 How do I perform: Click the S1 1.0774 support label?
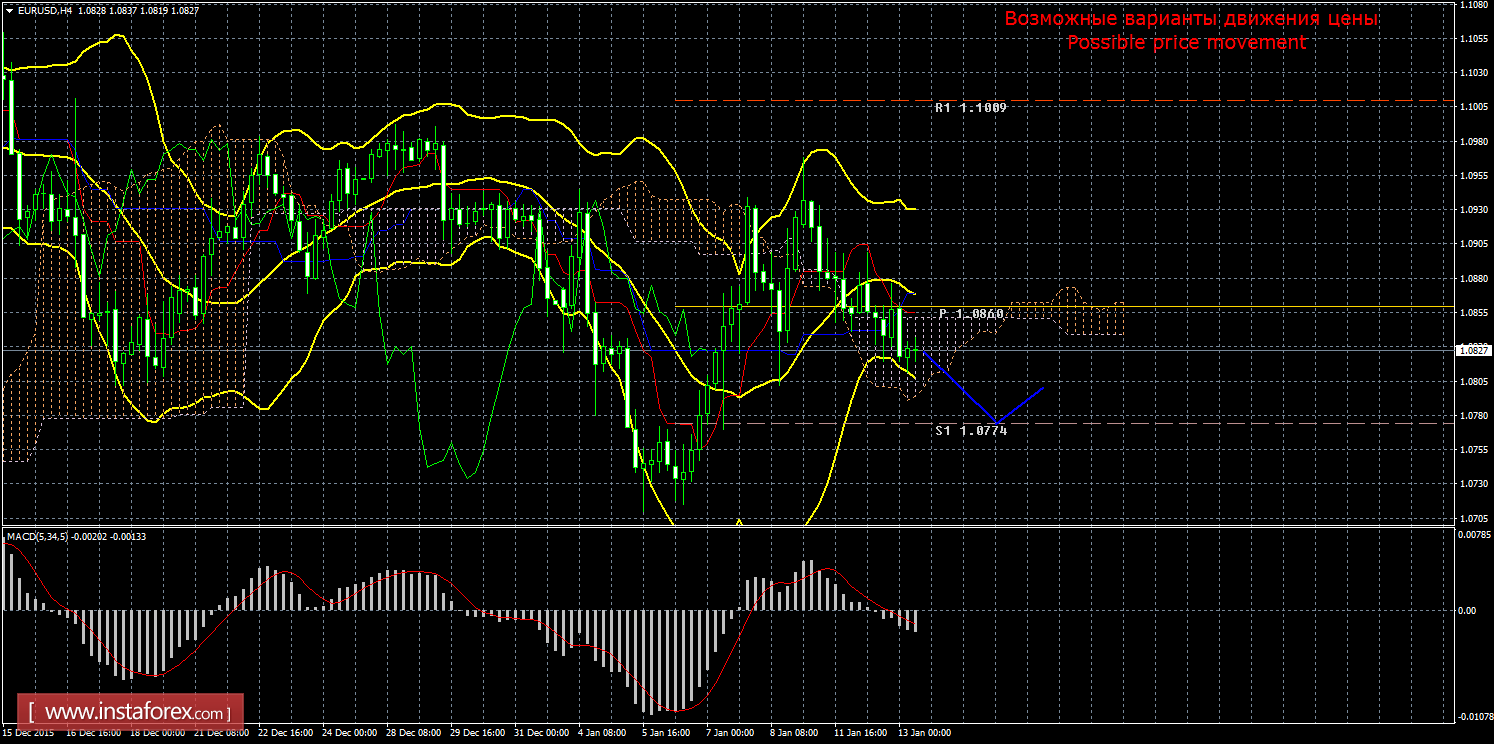tap(971, 430)
